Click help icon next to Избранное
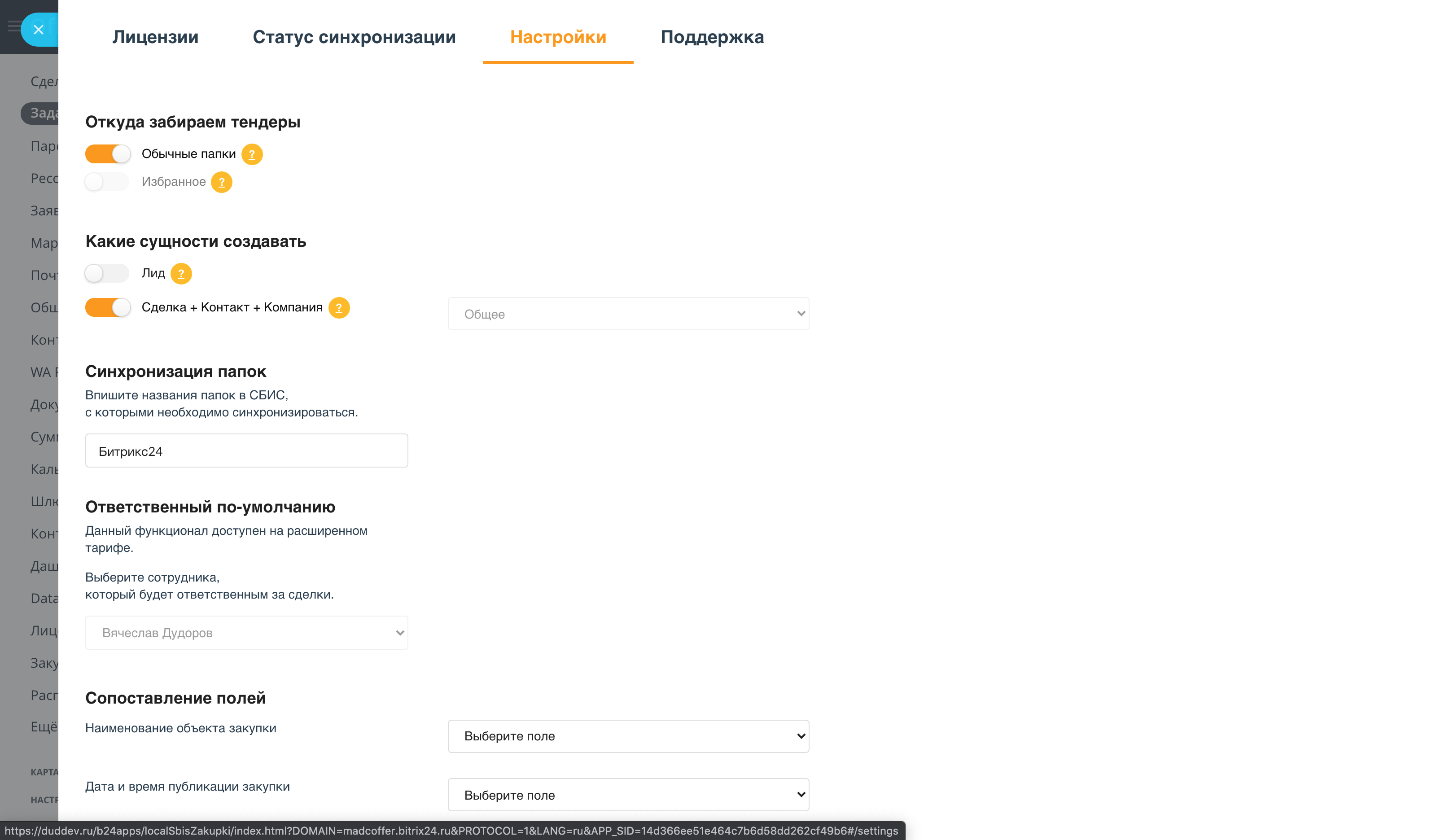1436x840 pixels. 222,182
